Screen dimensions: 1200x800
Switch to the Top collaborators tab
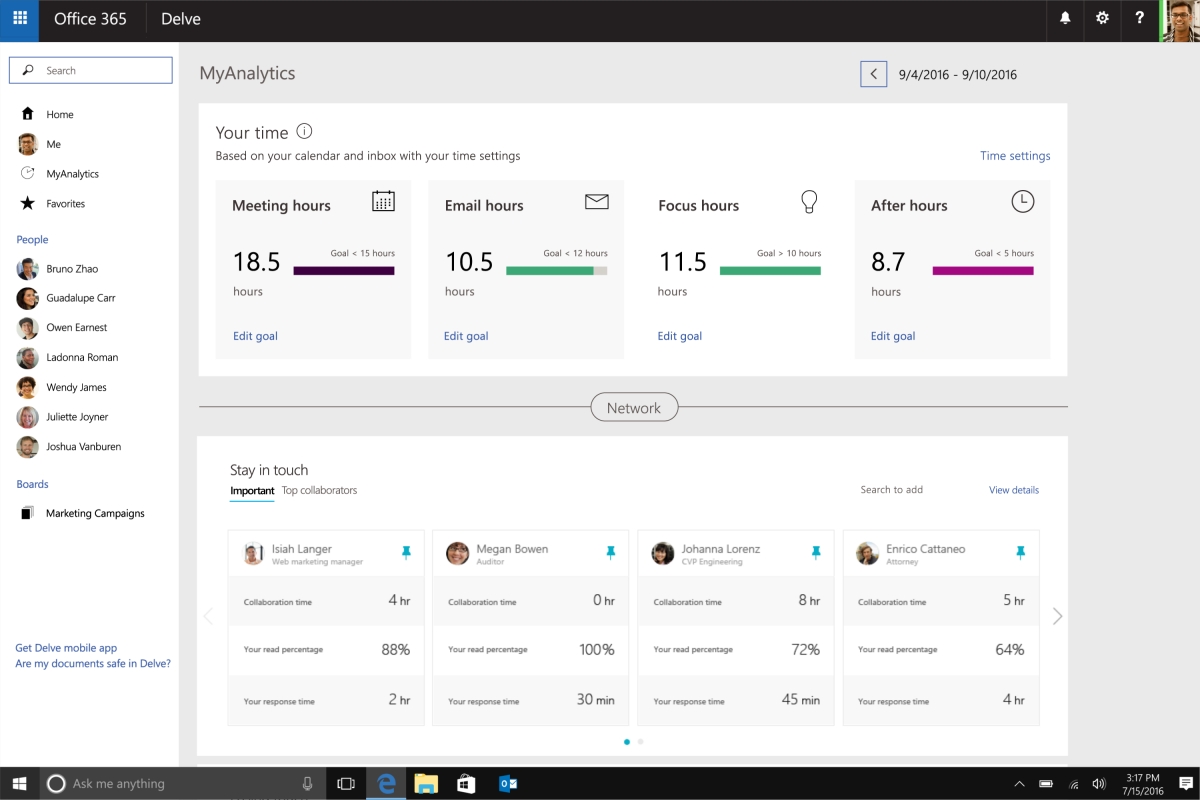pos(320,491)
